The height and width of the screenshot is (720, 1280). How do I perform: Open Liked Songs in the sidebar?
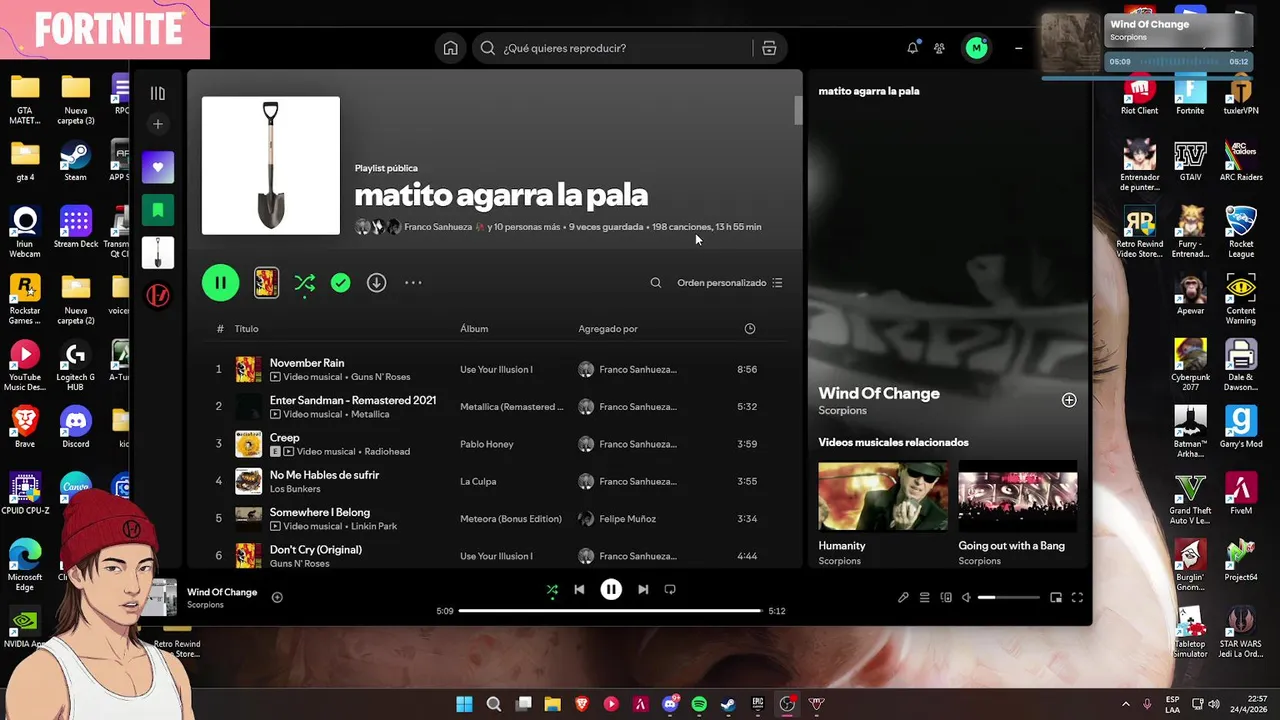157,167
